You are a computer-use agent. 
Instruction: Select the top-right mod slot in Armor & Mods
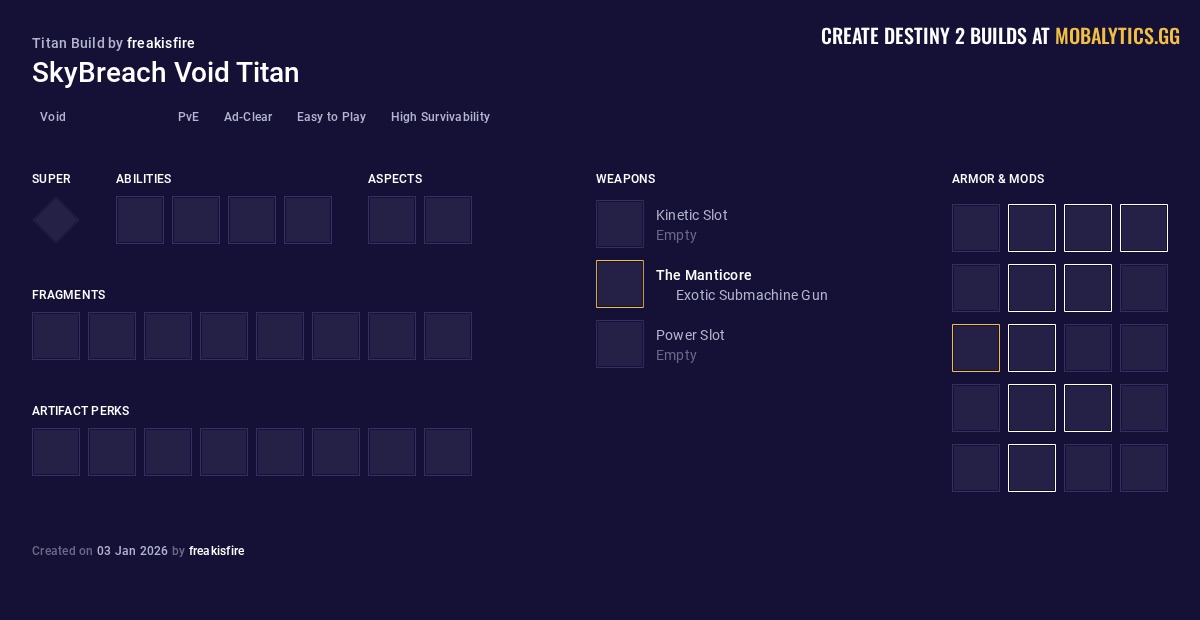click(1144, 228)
